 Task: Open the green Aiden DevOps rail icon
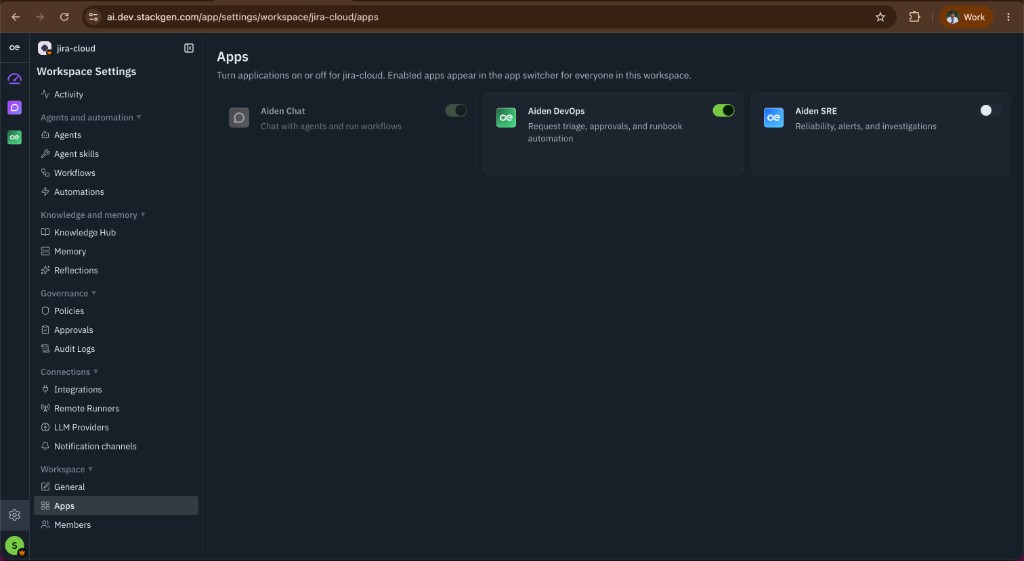pyautogui.click(x=14, y=137)
